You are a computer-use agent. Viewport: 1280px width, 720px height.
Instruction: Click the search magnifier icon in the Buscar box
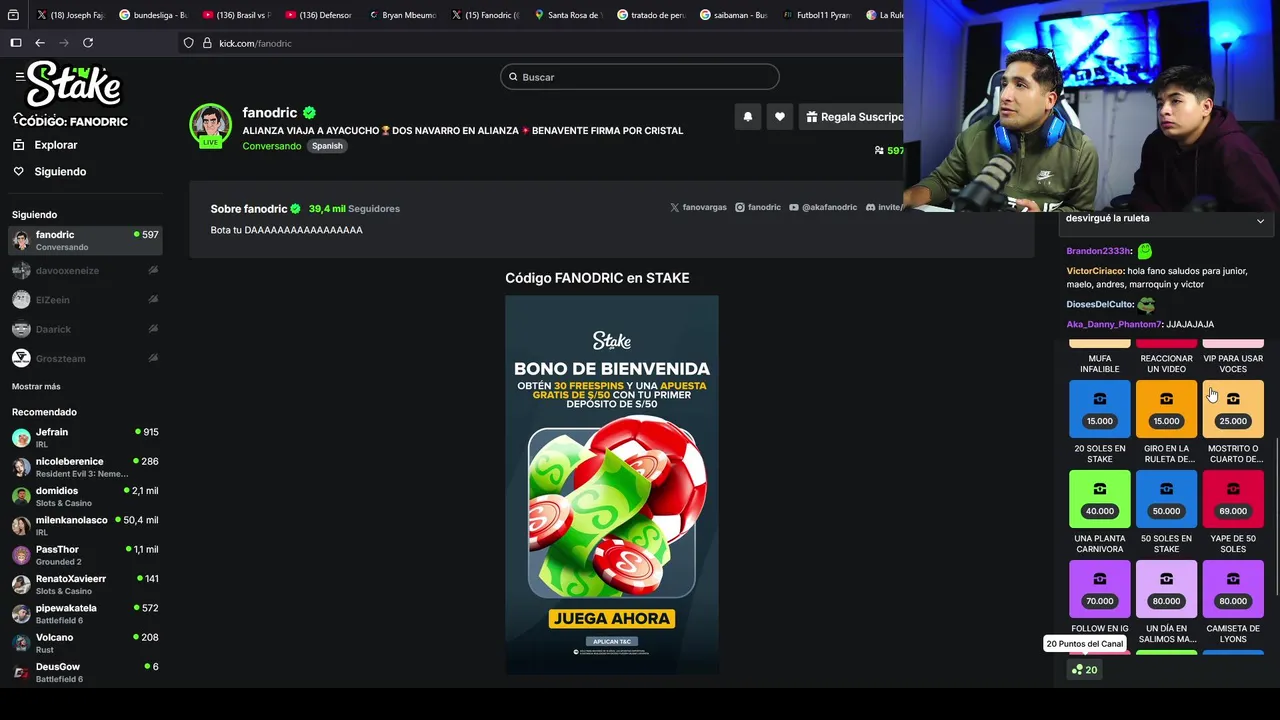coord(513,77)
